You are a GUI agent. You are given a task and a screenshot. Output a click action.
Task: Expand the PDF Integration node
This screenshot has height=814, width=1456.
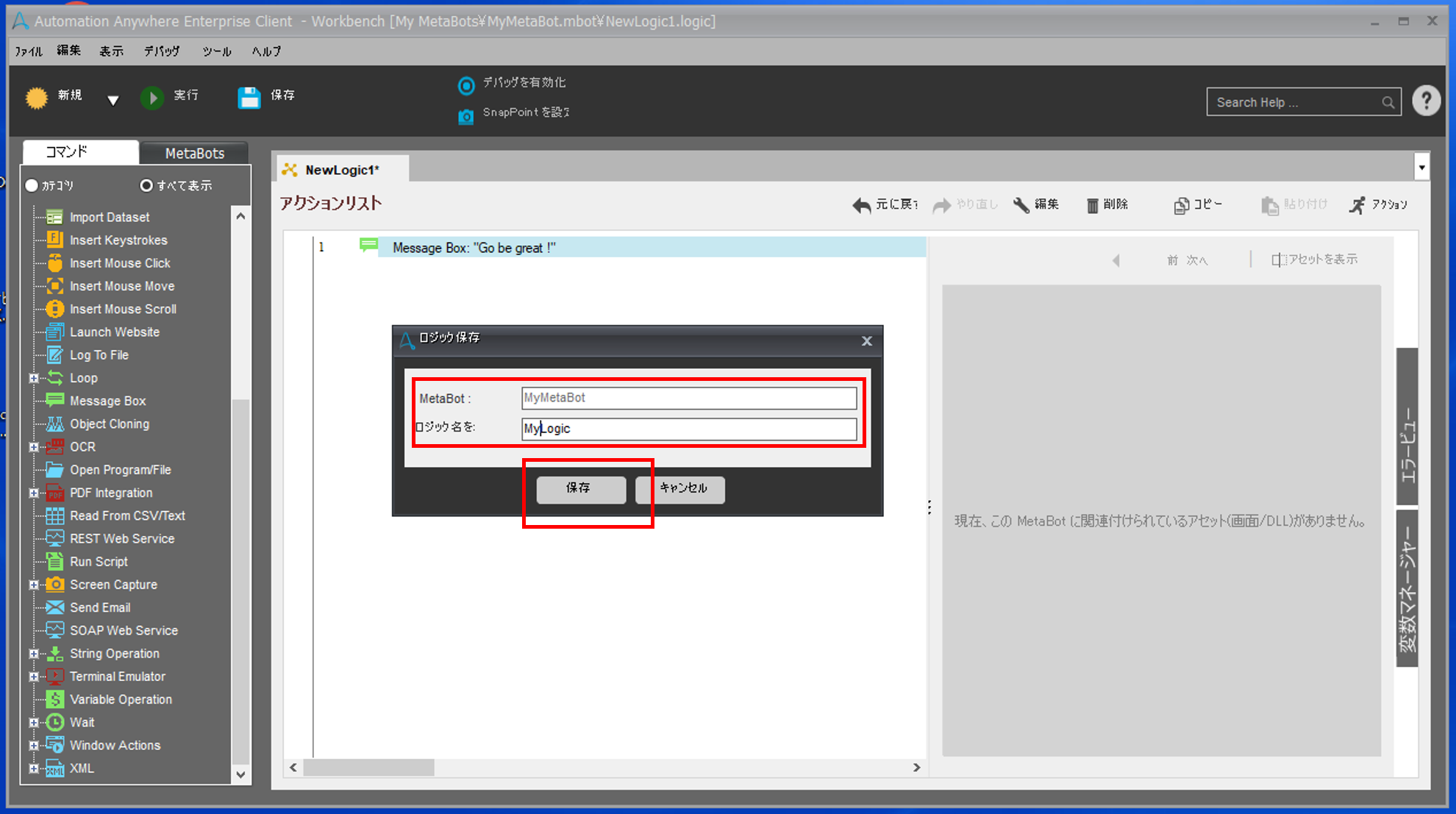(x=33, y=493)
